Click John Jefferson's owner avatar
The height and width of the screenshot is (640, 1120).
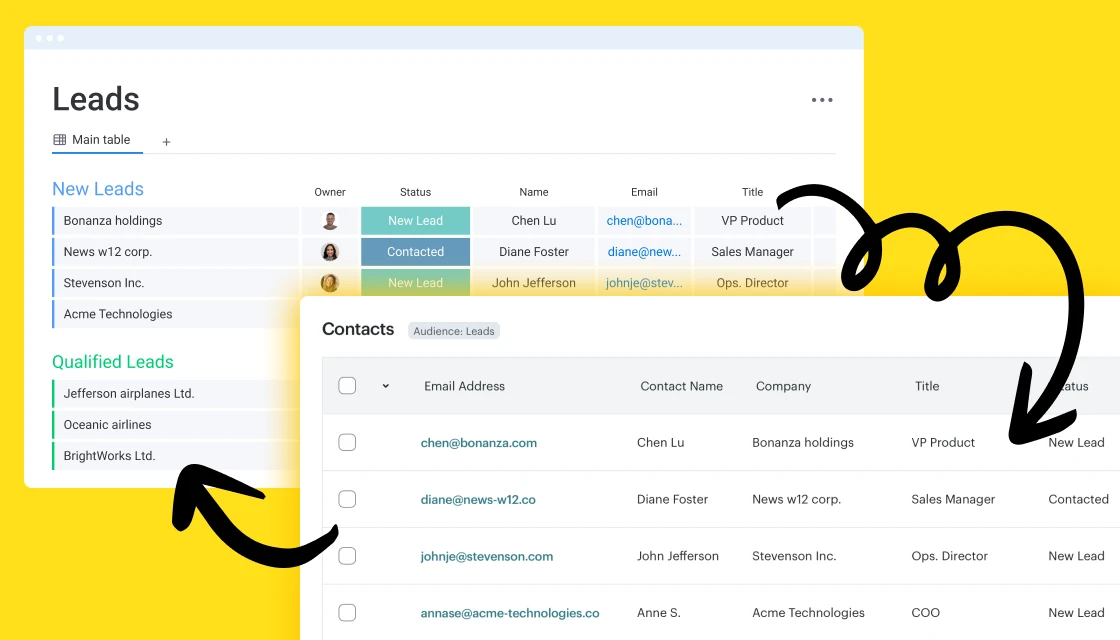pos(330,283)
